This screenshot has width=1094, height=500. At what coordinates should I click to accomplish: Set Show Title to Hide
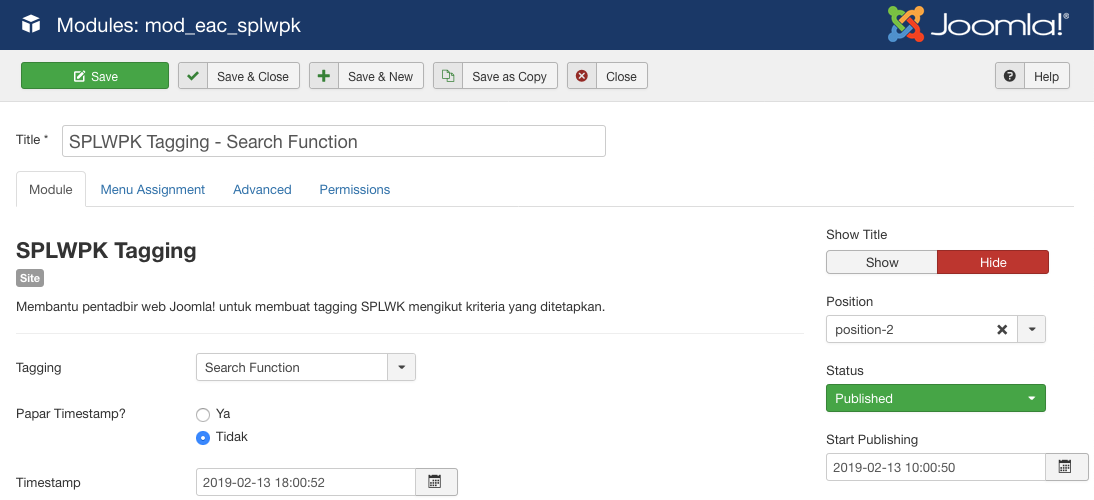(x=992, y=262)
